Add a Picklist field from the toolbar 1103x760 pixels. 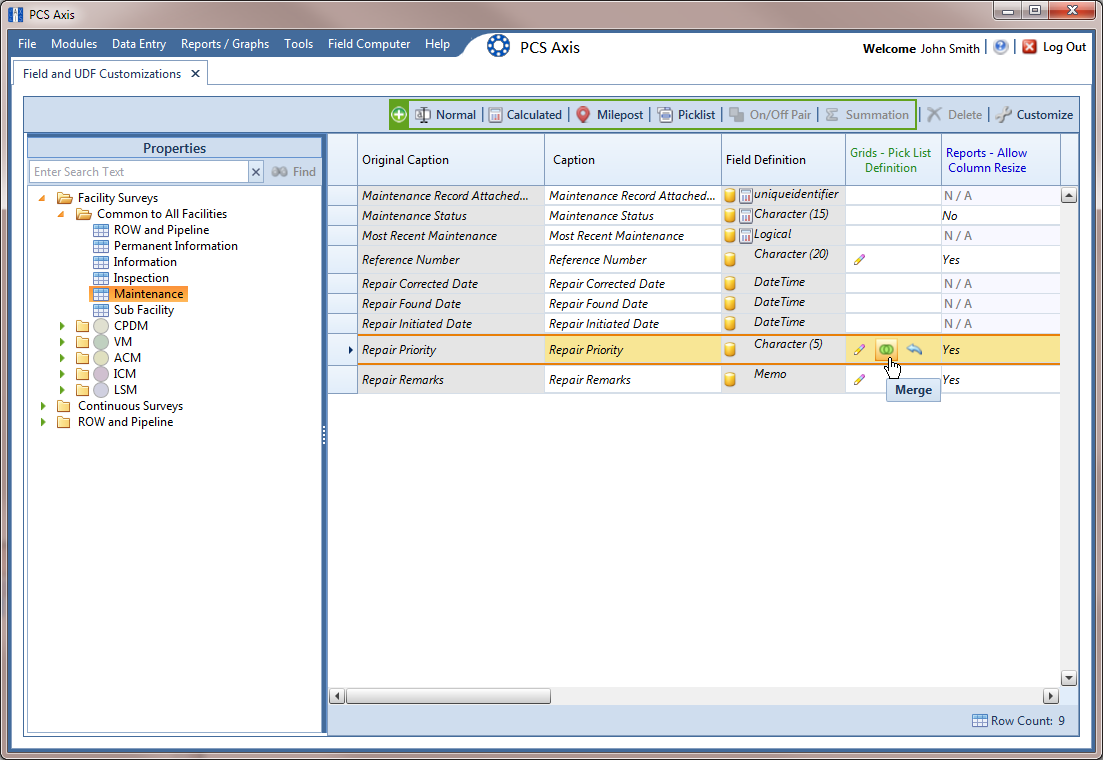687,115
